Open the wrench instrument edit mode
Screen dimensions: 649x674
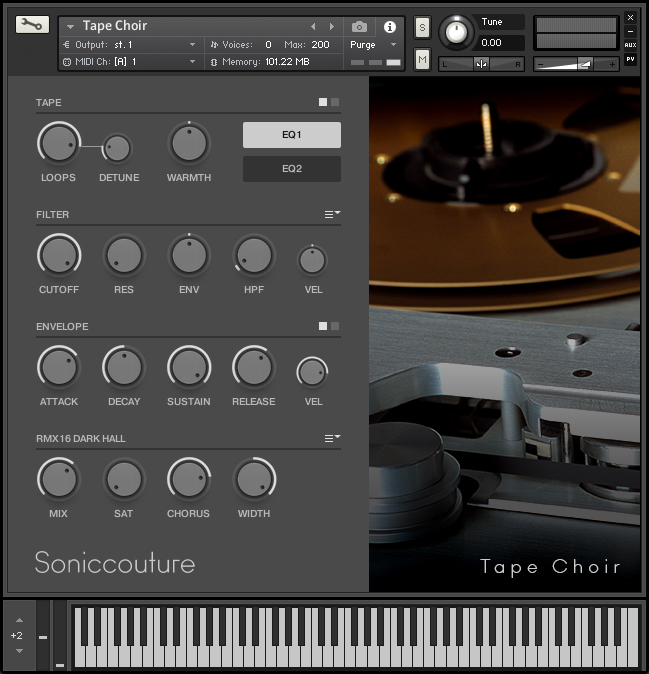click(x=32, y=25)
